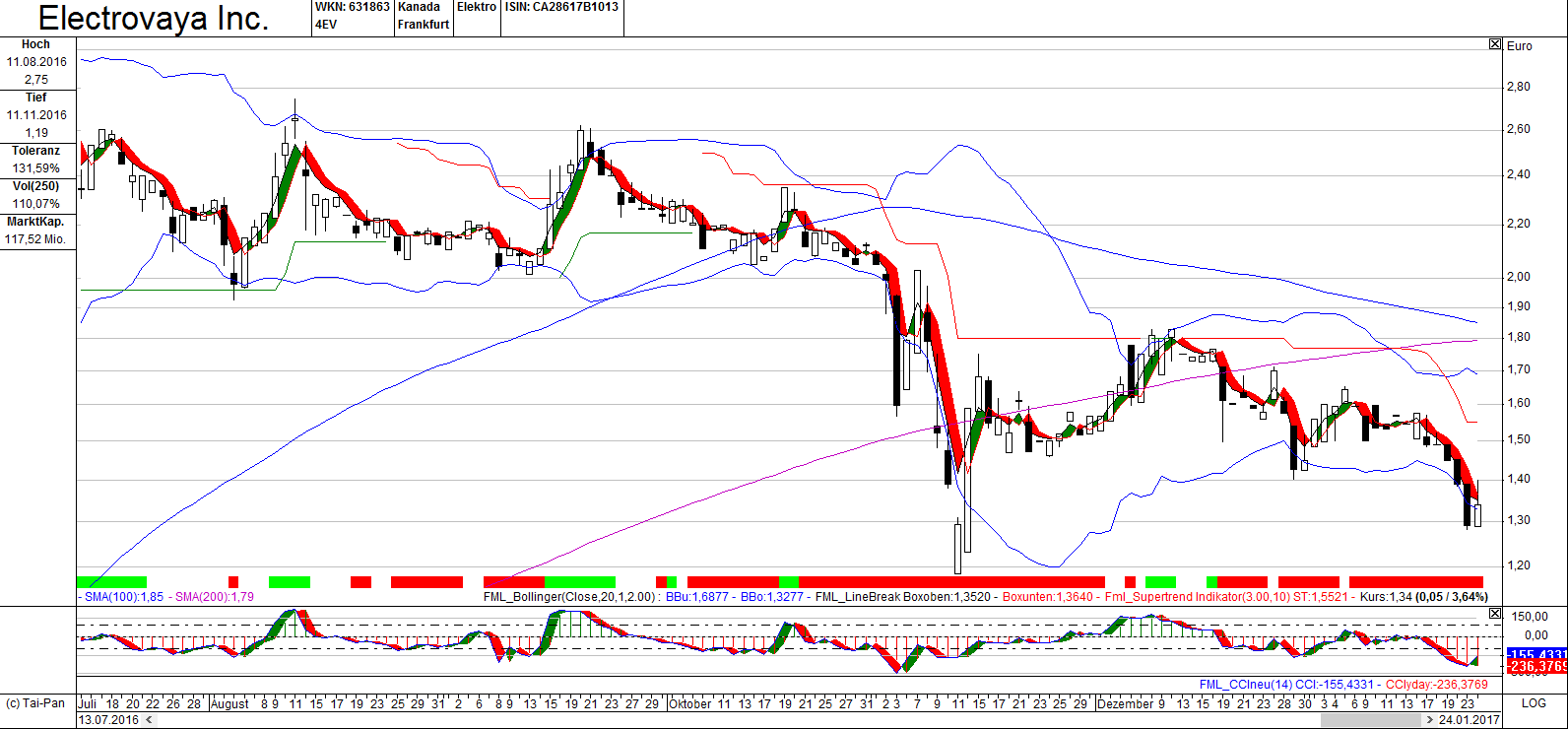The width and height of the screenshot is (1568, 729).
Task: Close the CCI indicator pane
Action: (1495, 614)
